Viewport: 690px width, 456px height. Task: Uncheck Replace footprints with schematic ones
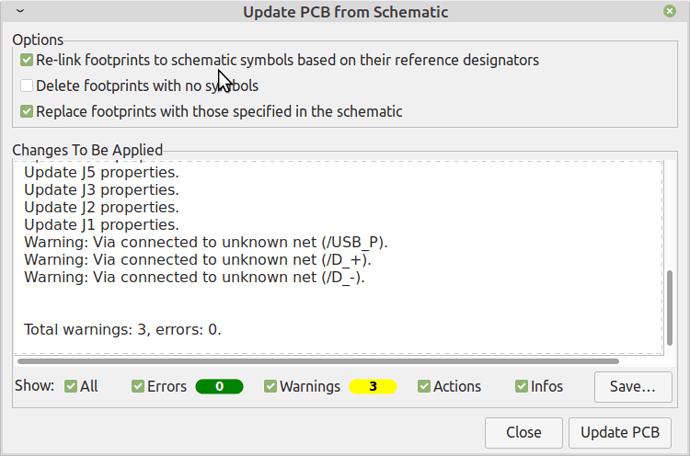26,111
